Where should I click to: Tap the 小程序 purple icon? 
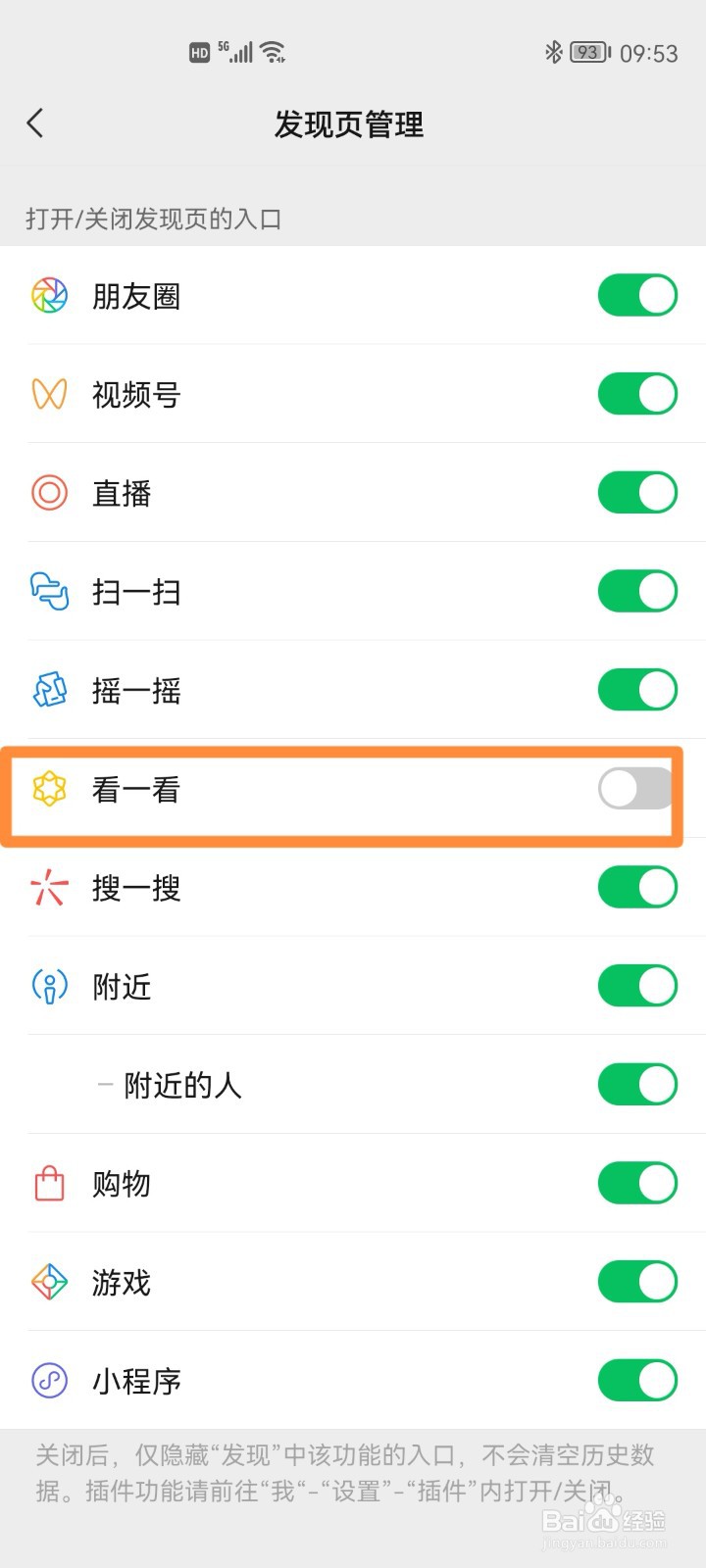(x=49, y=1381)
